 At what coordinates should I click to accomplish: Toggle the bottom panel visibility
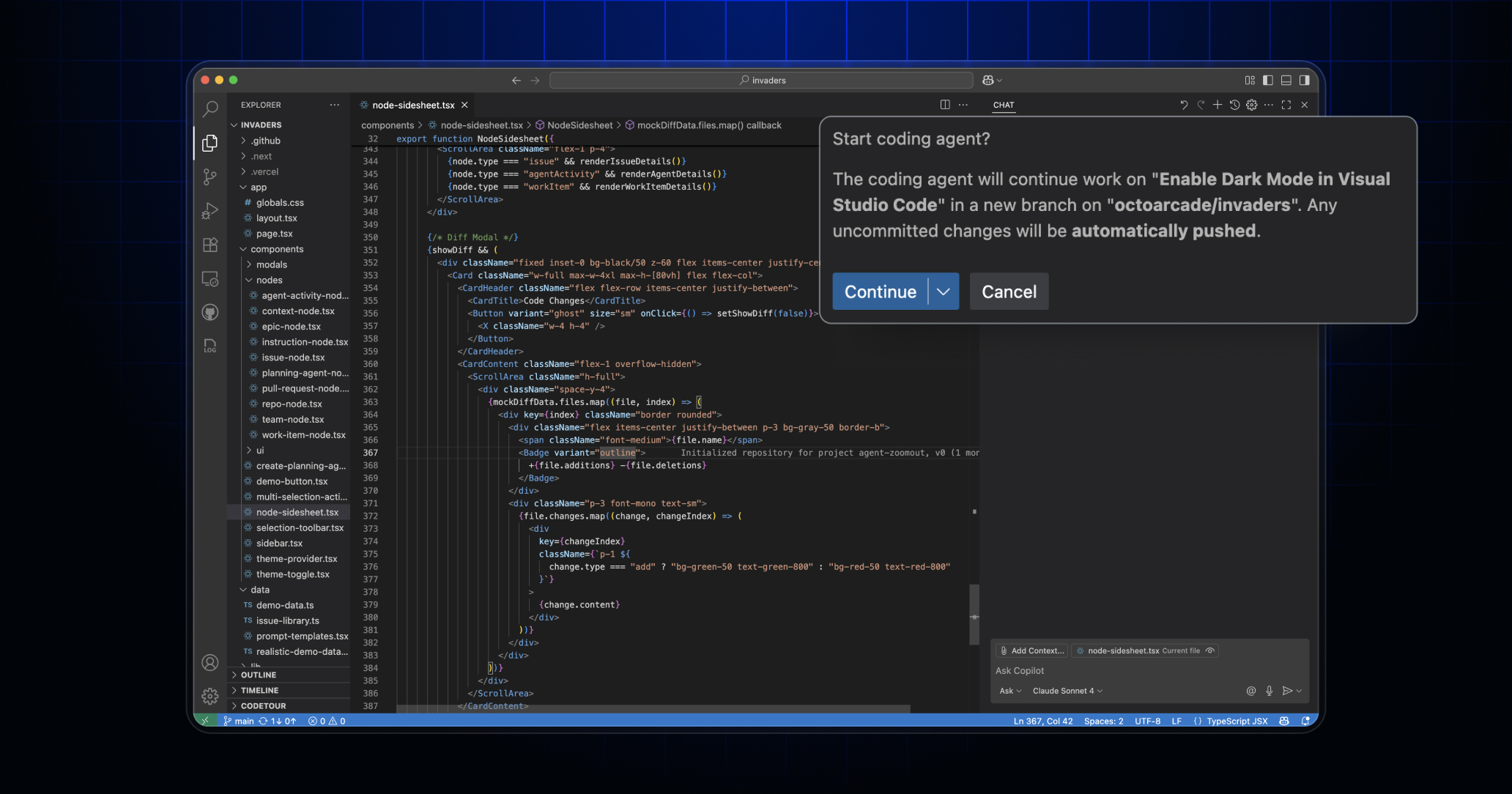(x=1286, y=80)
